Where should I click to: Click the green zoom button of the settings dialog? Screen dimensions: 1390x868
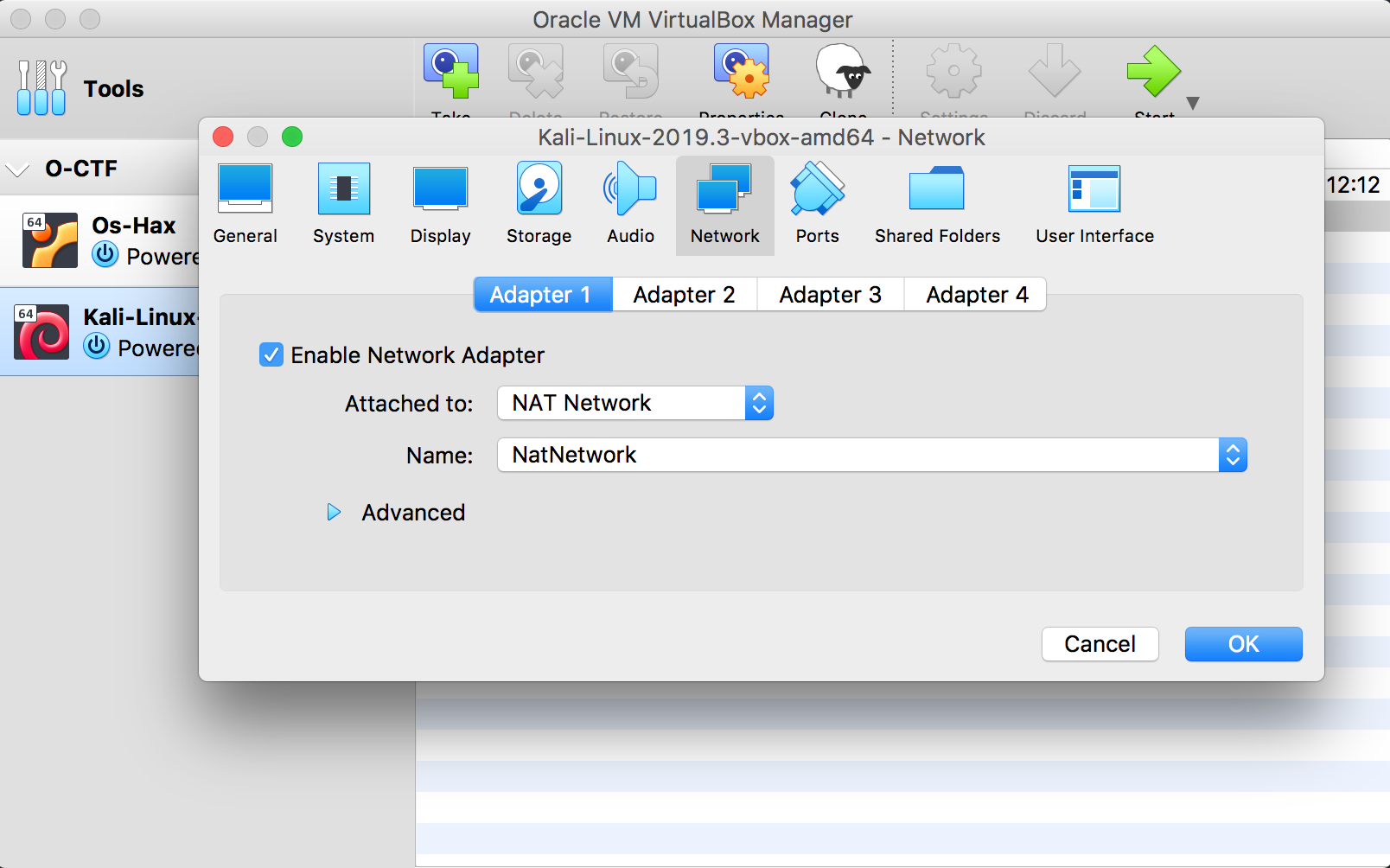(292, 137)
